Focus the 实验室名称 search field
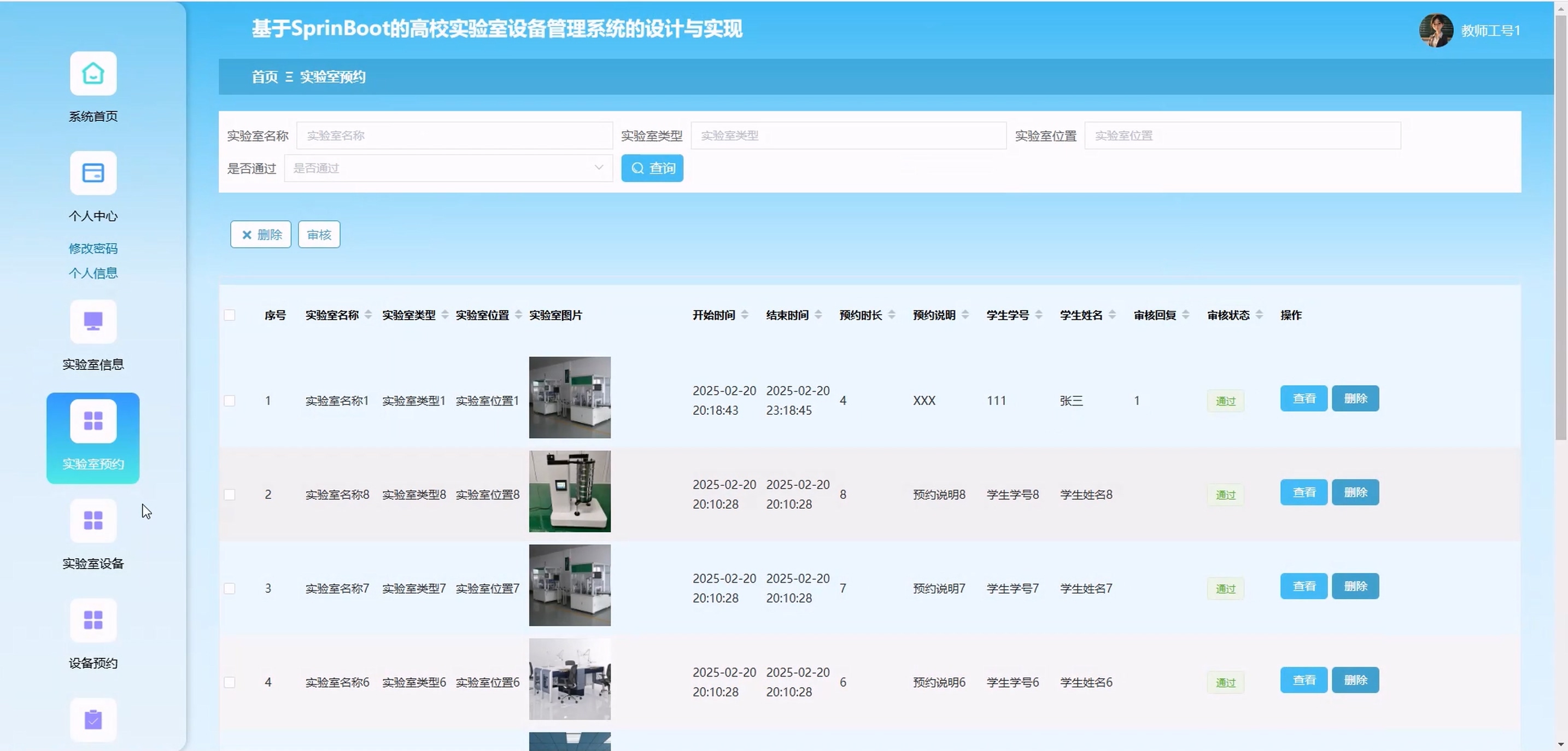 tap(454, 136)
